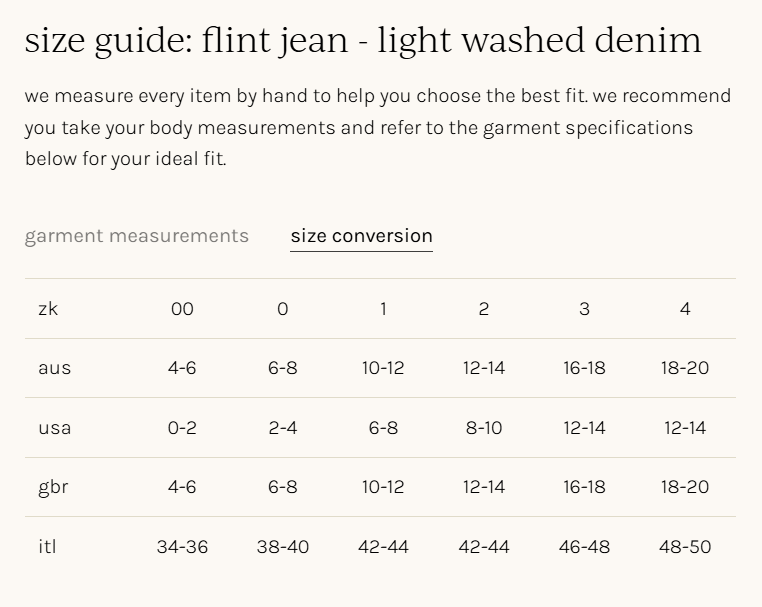Click the aus row label
The width and height of the screenshot is (762, 607).
[55, 368]
